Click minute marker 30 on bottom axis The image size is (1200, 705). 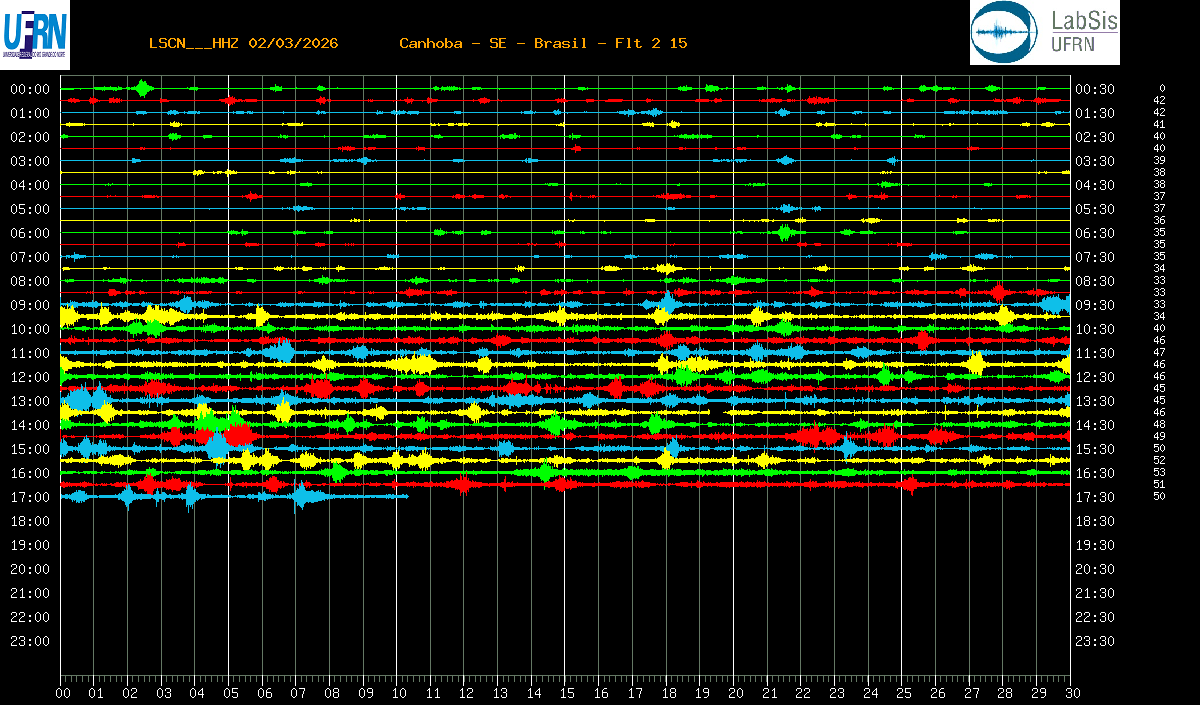1071,692
